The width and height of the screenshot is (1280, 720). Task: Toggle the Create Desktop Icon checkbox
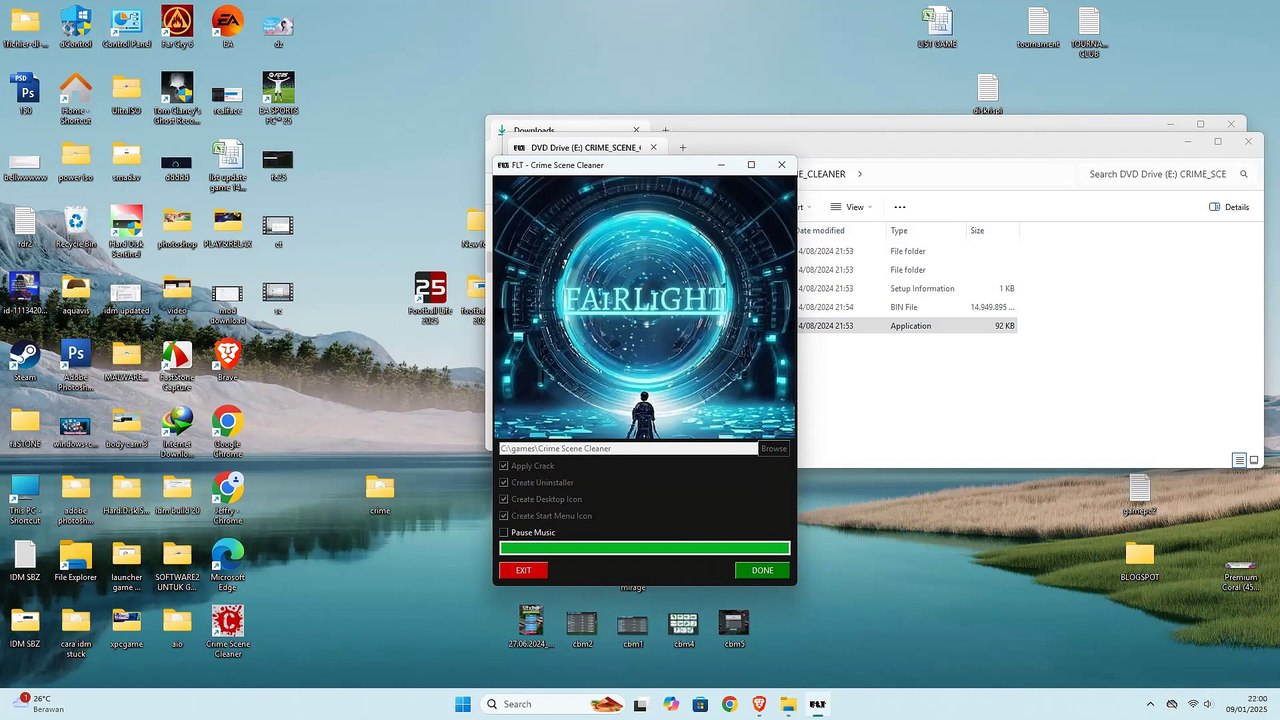[504, 499]
